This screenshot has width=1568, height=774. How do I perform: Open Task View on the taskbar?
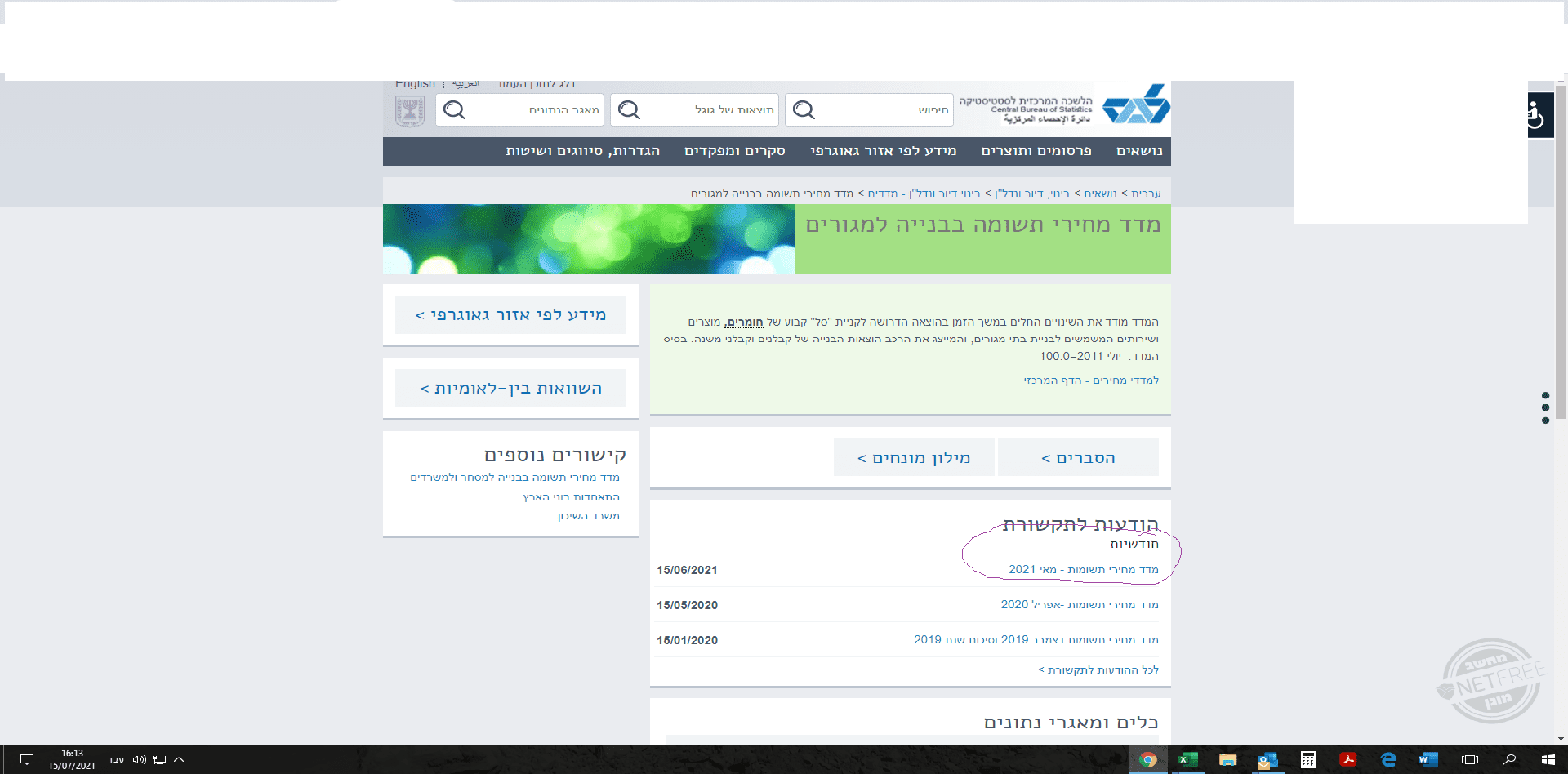click(x=1470, y=760)
